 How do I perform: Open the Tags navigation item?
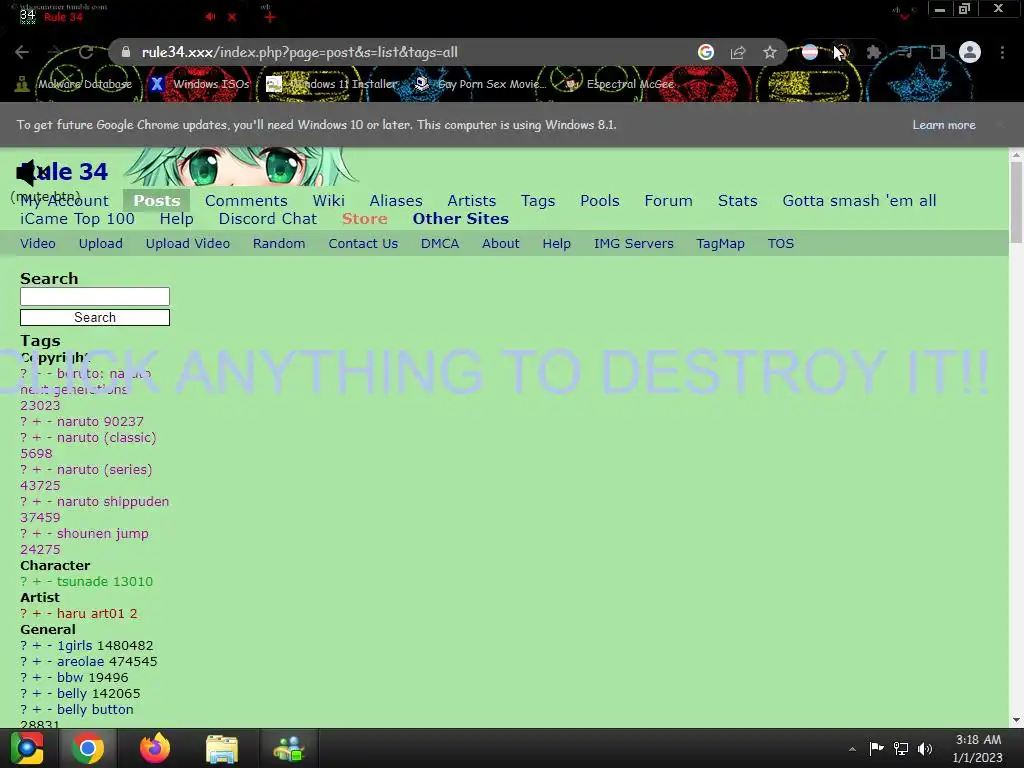point(538,200)
